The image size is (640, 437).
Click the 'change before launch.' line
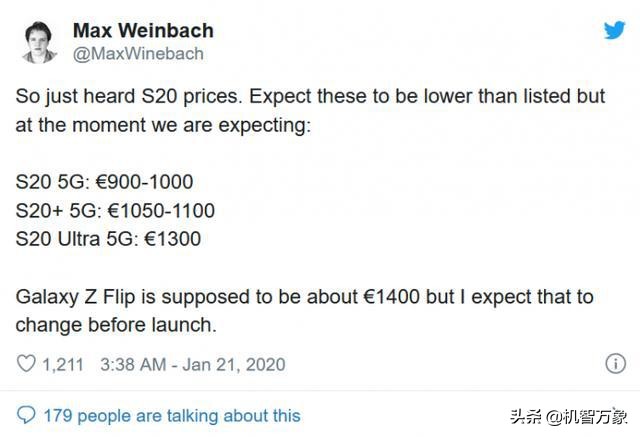pos(116,325)
